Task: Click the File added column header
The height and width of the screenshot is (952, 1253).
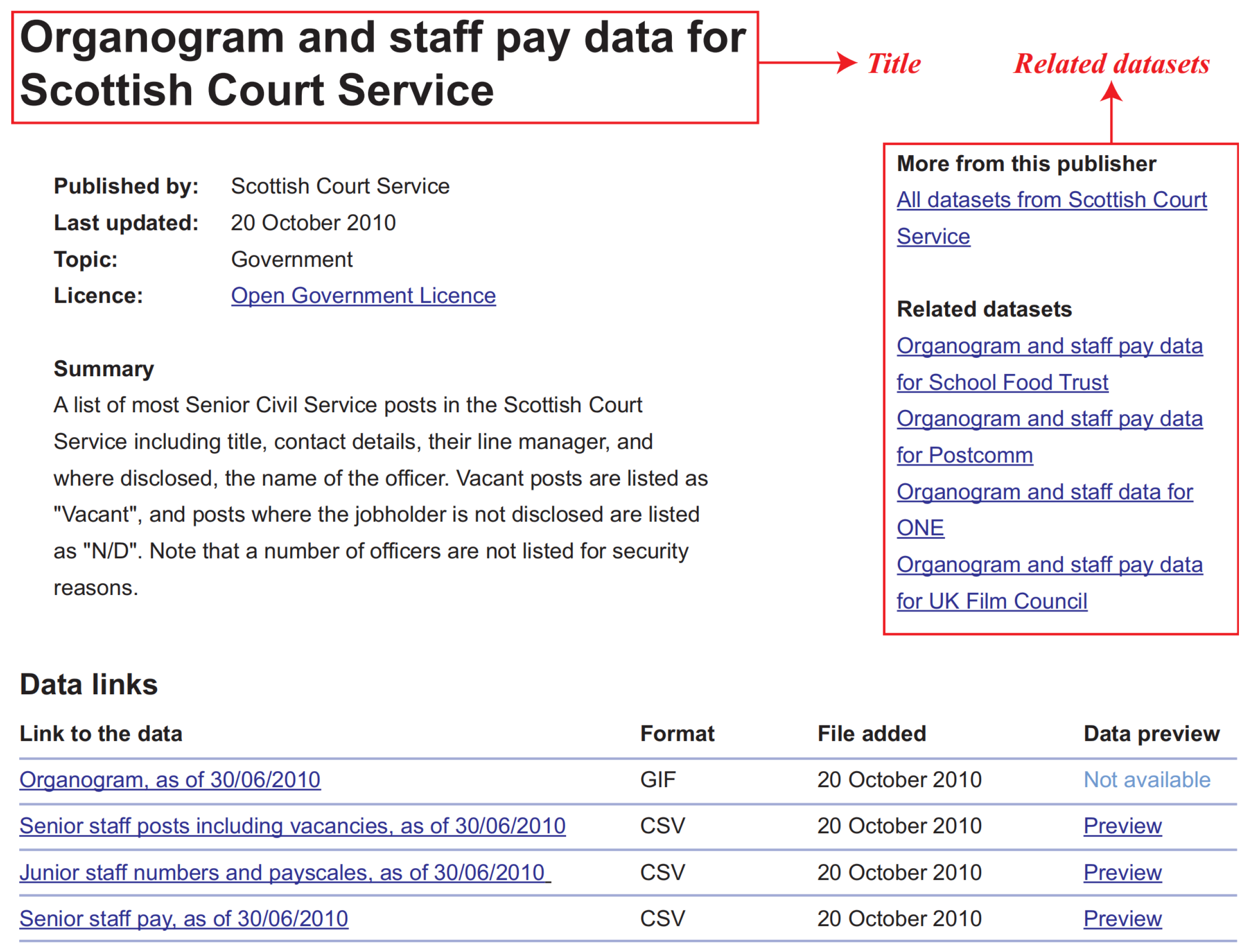Action: click(871, 734)
